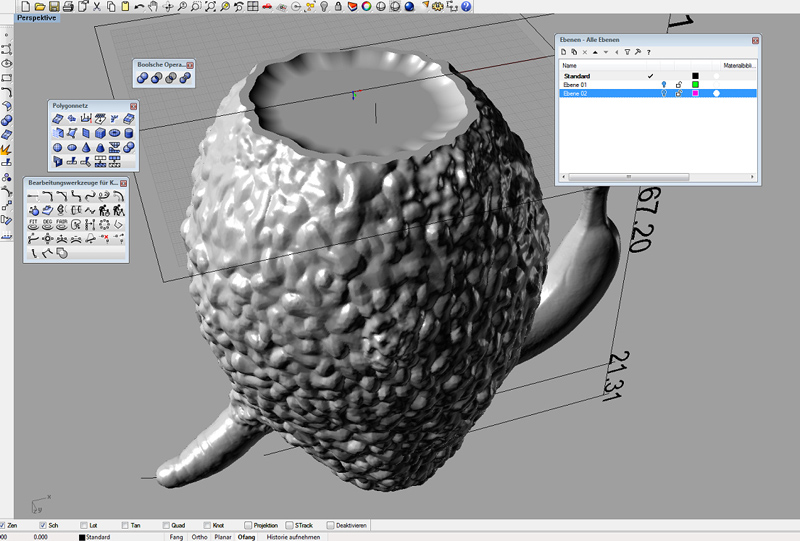Screen dimensions: 800x541
Task: Click the horizontal scrollbar in Ebenen panel
Action: point(630,176)
